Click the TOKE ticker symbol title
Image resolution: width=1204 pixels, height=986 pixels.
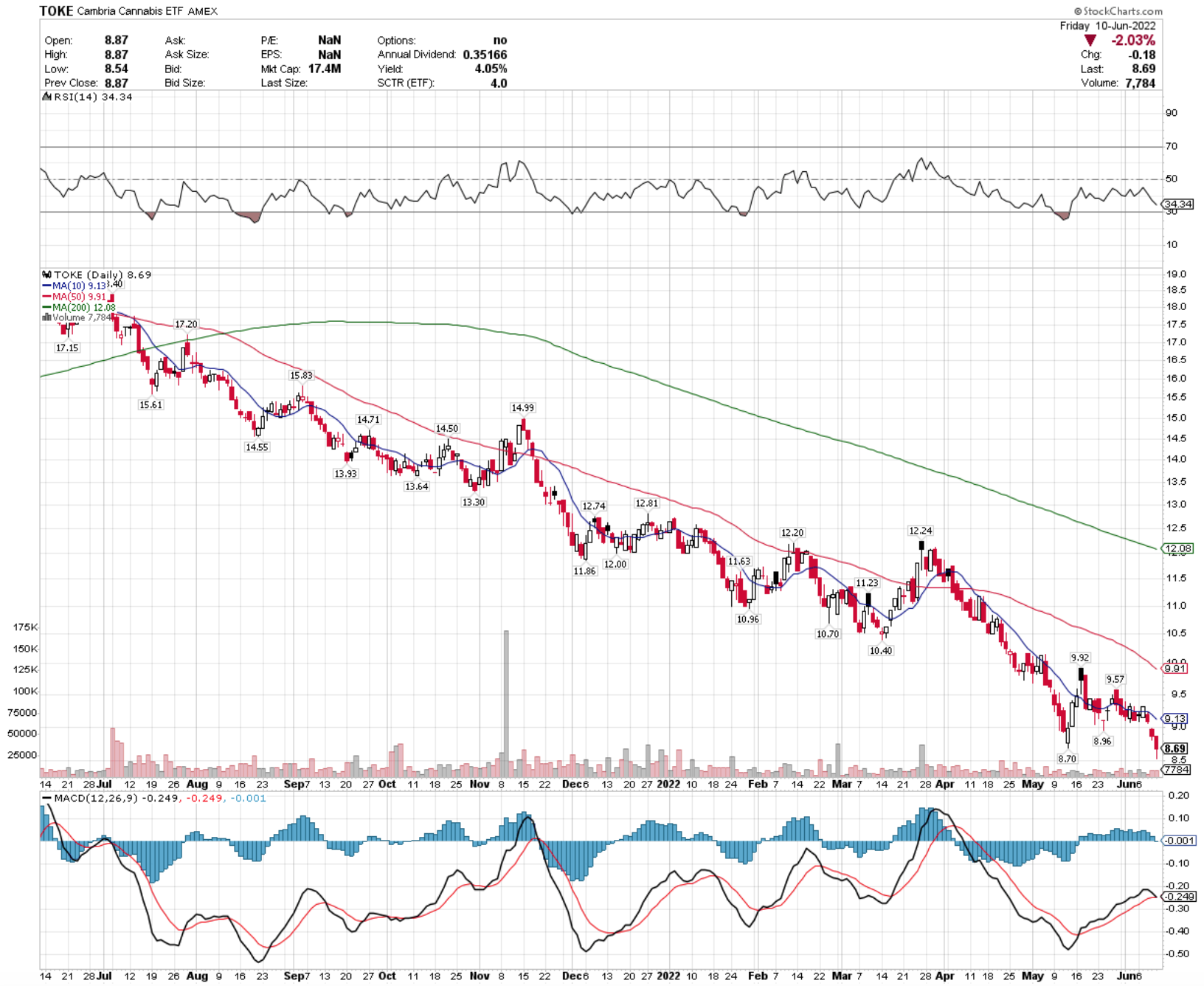click(56, 10)
